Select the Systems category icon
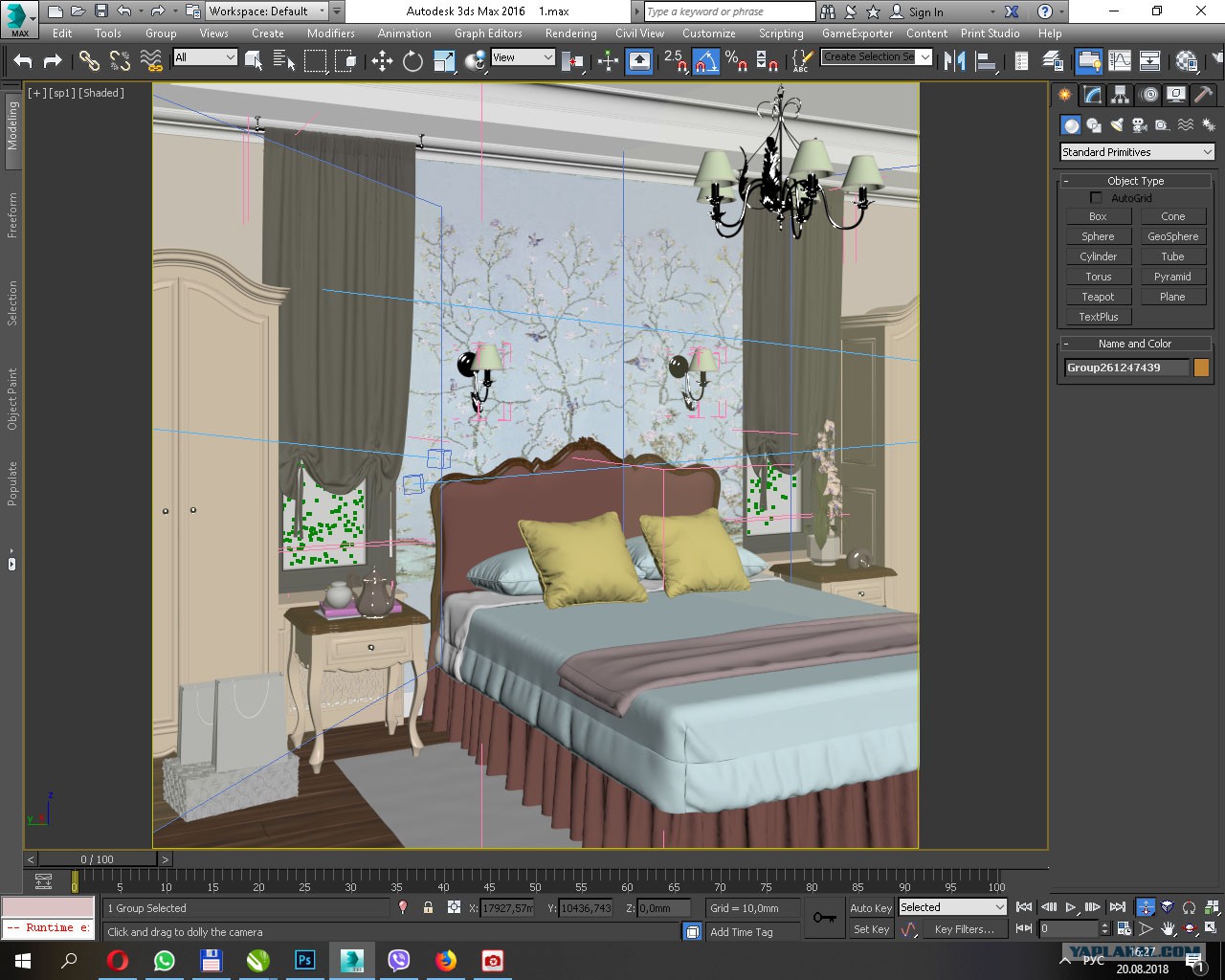1225x980 pixels. [x=1207, y=125]
